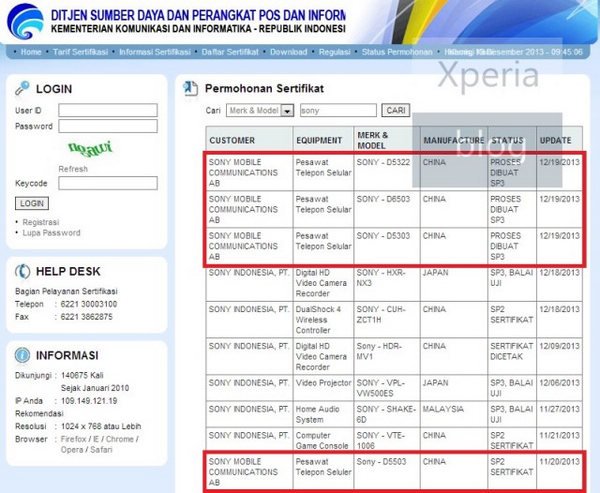Open the Merk & Model search dropdown

coord(260,111)
